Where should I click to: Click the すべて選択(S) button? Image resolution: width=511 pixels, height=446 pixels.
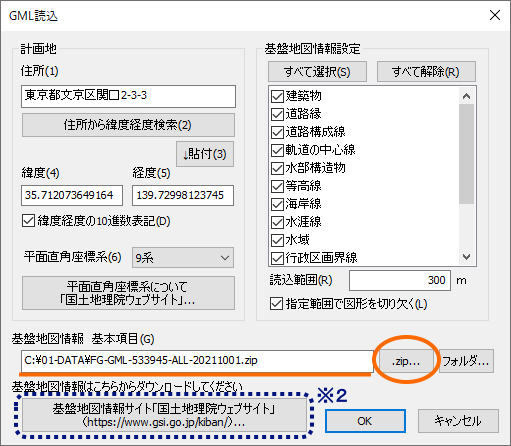317,71
